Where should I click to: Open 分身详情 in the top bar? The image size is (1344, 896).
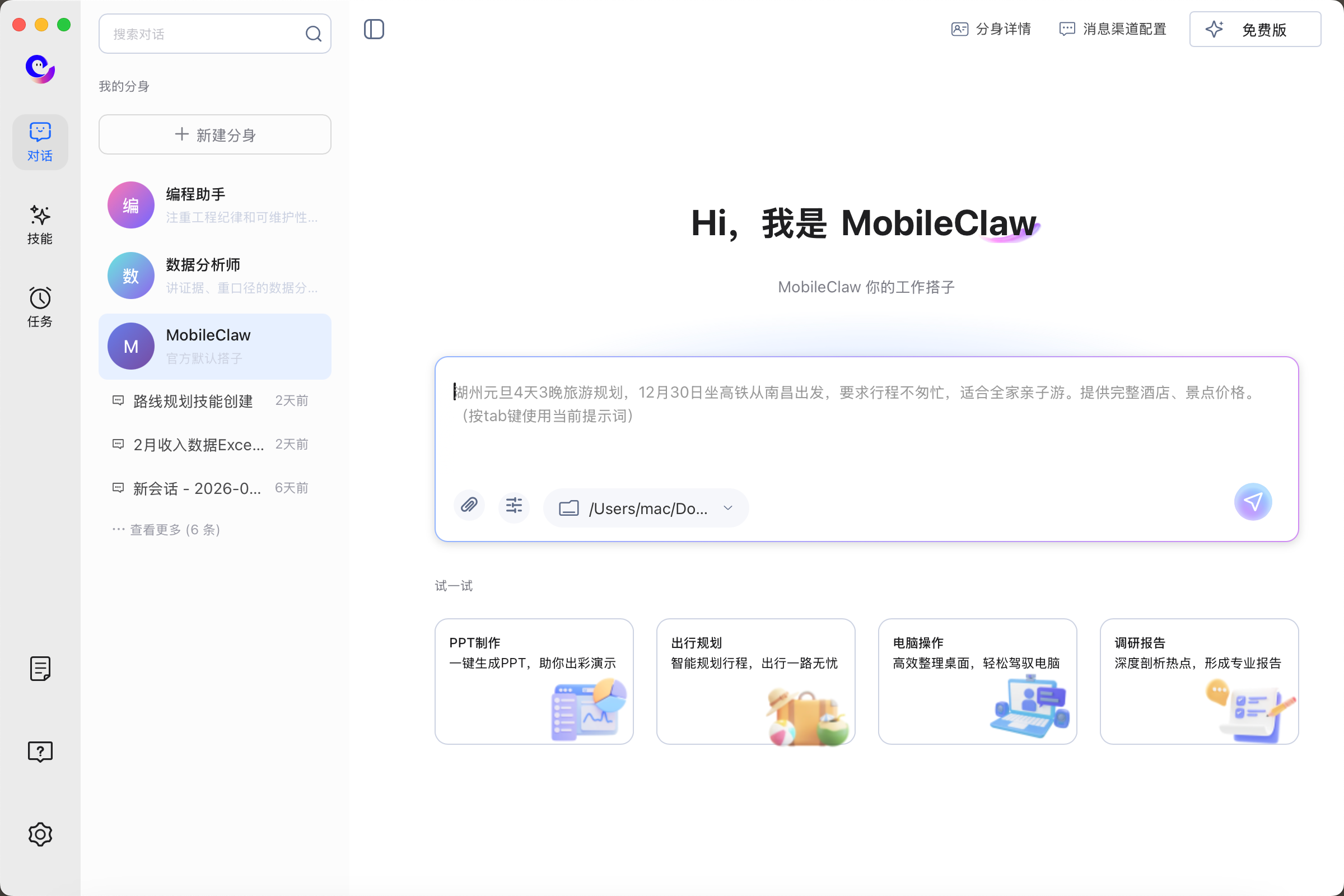coord(991,29)
